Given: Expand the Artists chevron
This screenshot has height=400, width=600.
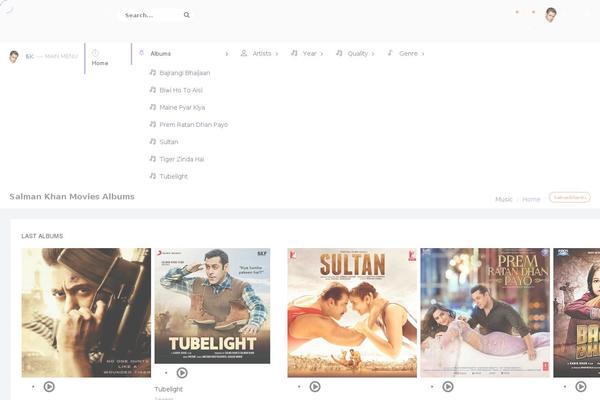Looking at the screenshot, I should click(x=277, y=54).
